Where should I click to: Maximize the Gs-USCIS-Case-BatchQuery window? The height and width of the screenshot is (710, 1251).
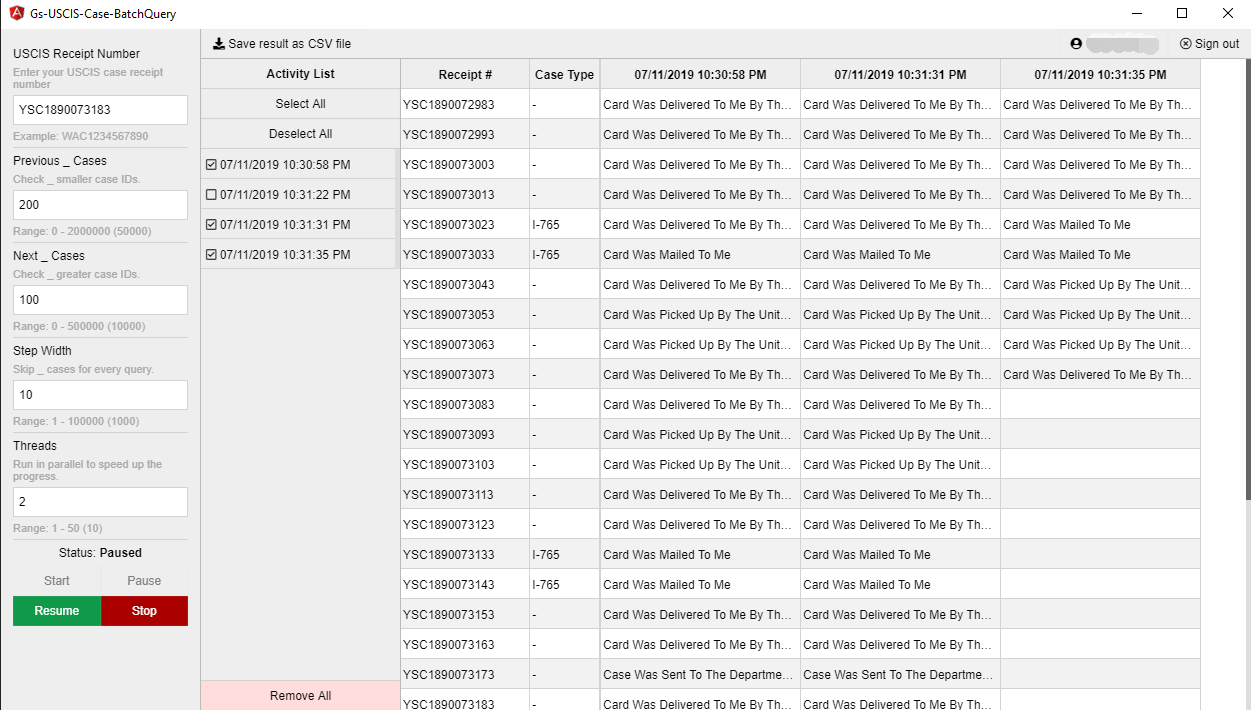coord(1182,14)
